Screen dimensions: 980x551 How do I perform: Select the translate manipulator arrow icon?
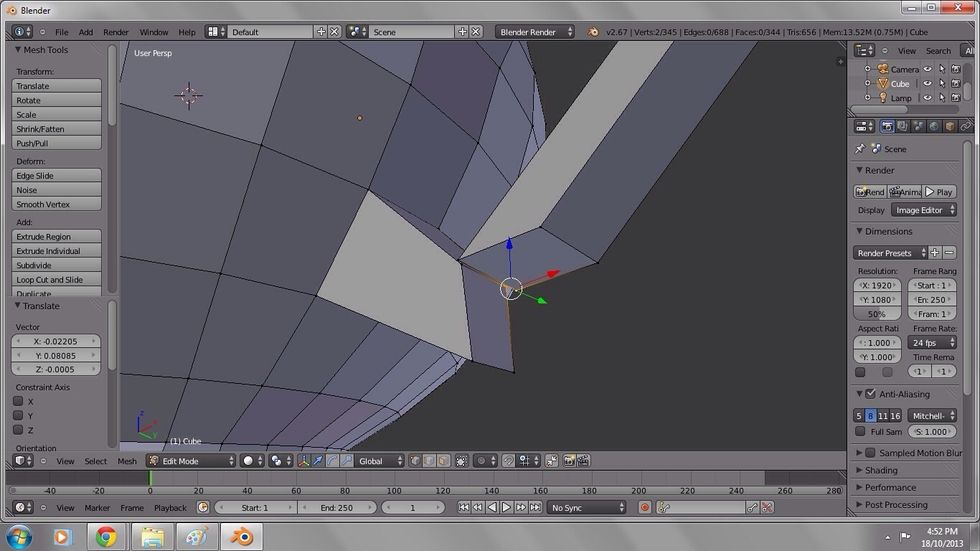point(318,460)
